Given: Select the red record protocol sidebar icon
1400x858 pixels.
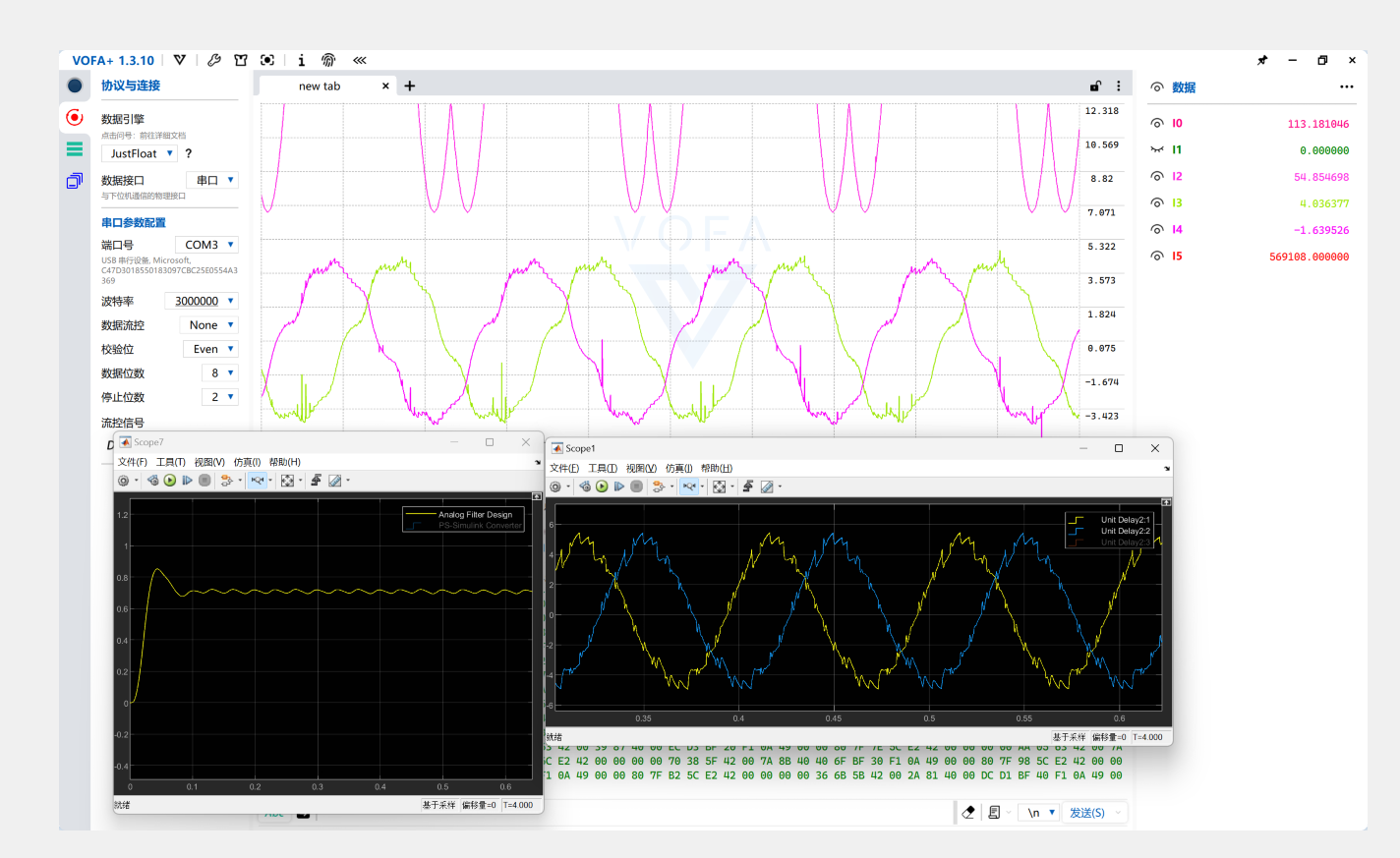Looking at the screenshot, I should pos(75,117).
